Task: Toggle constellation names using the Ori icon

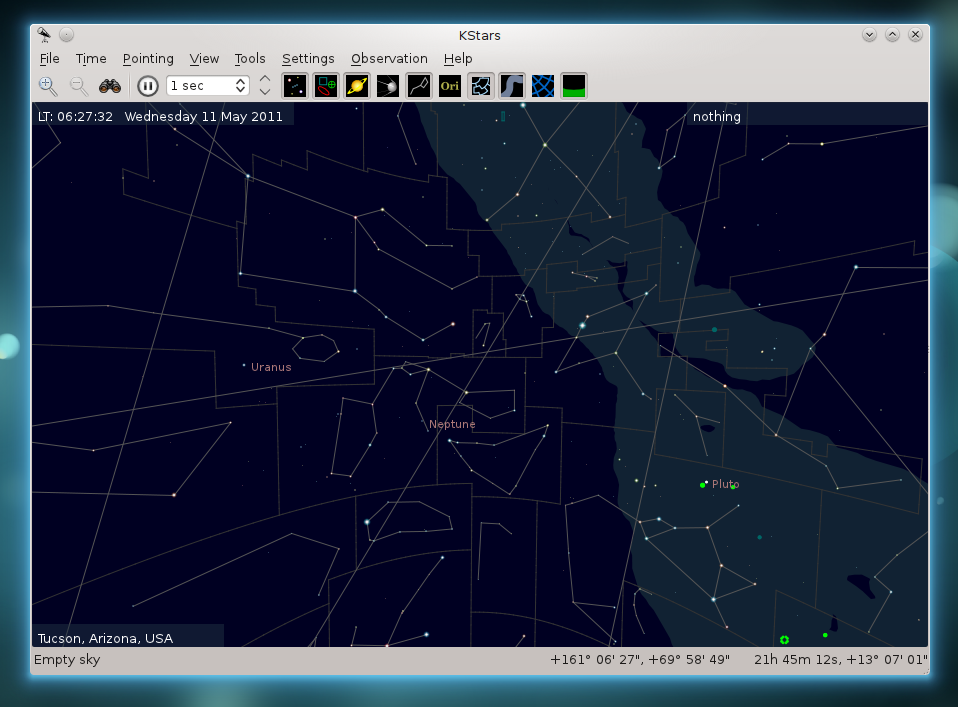Action: [450, 86]
